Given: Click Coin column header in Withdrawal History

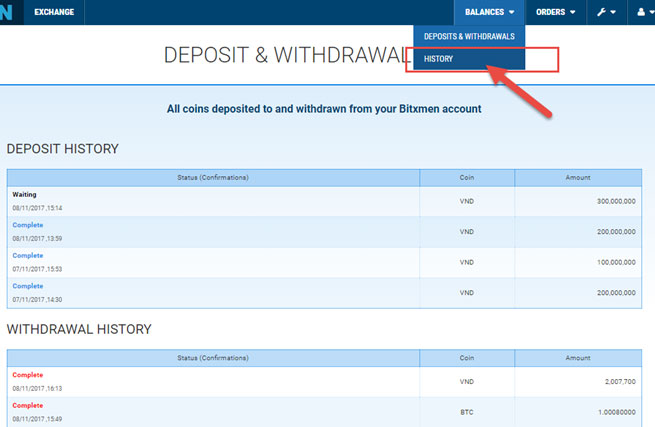Looking at the screenshot, I should point(466,357).
